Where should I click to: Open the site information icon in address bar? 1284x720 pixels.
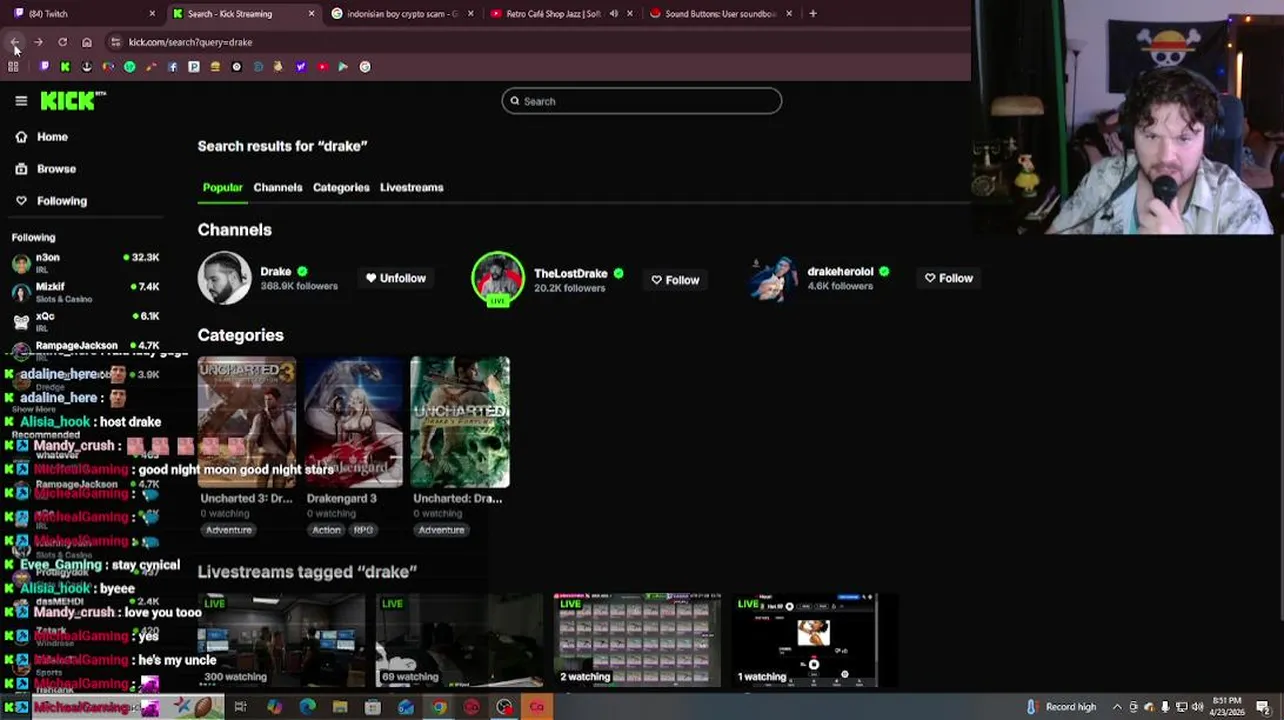[x=116, y=42]
